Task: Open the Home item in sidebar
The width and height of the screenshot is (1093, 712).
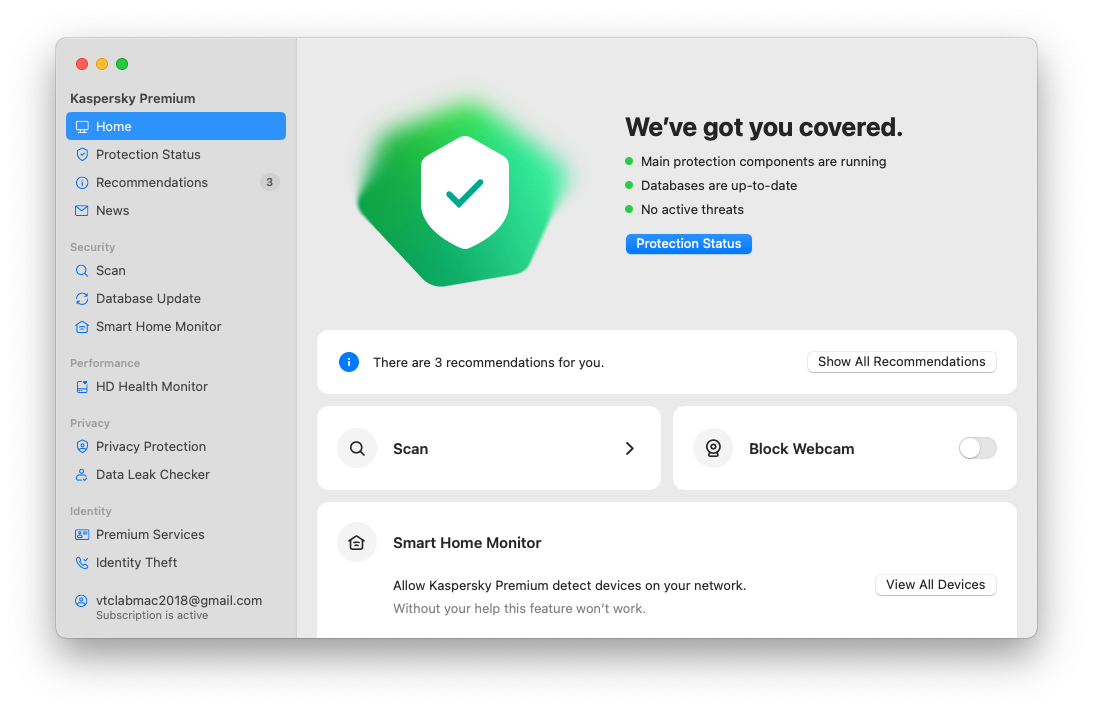Action: click(x=176, y=126)
